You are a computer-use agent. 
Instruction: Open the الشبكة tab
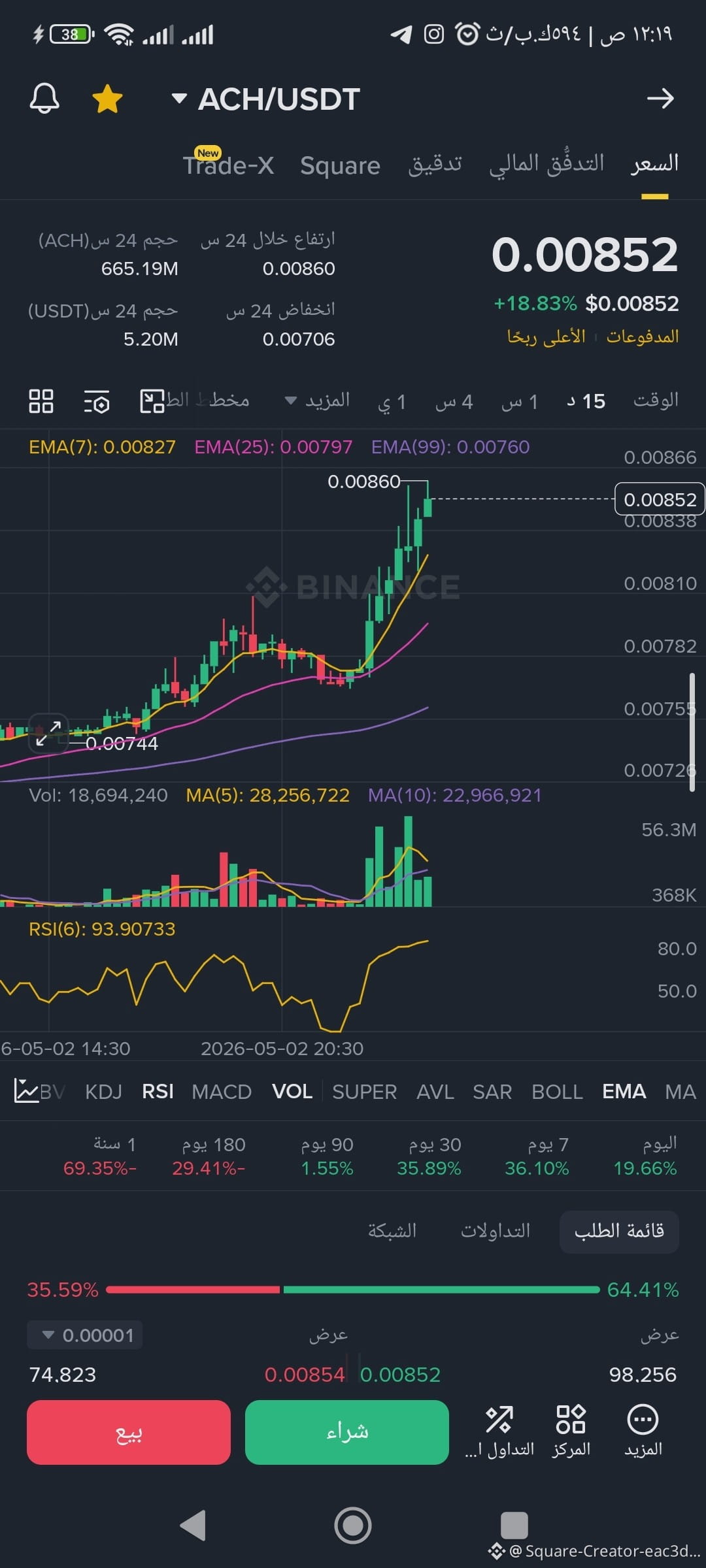tap(392, 1232)
